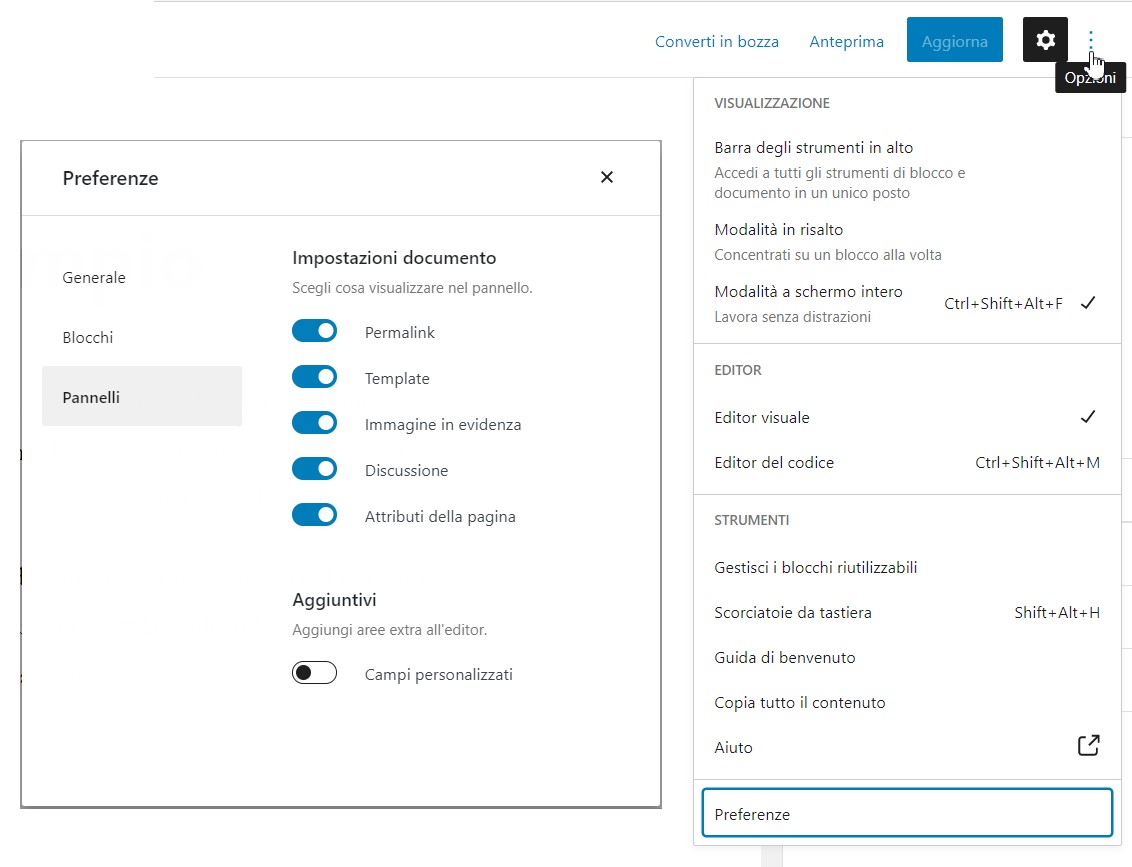This screenshot has width=1132, height=867.
Task: Switch to the Generale tab
Action: (x=94, y=277)
